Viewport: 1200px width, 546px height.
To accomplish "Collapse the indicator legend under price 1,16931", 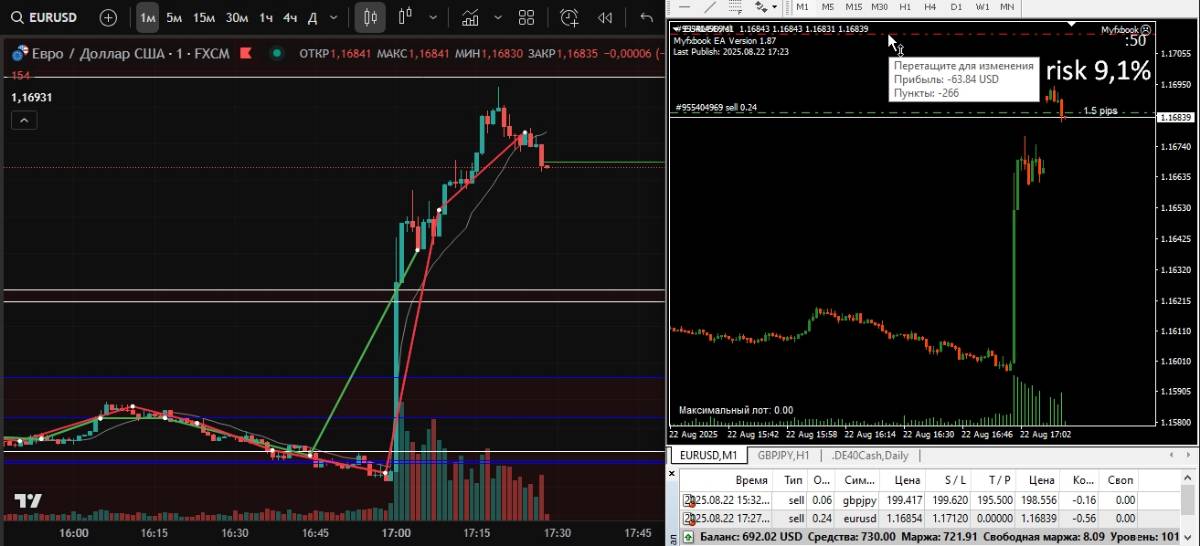I will point(25,121).
